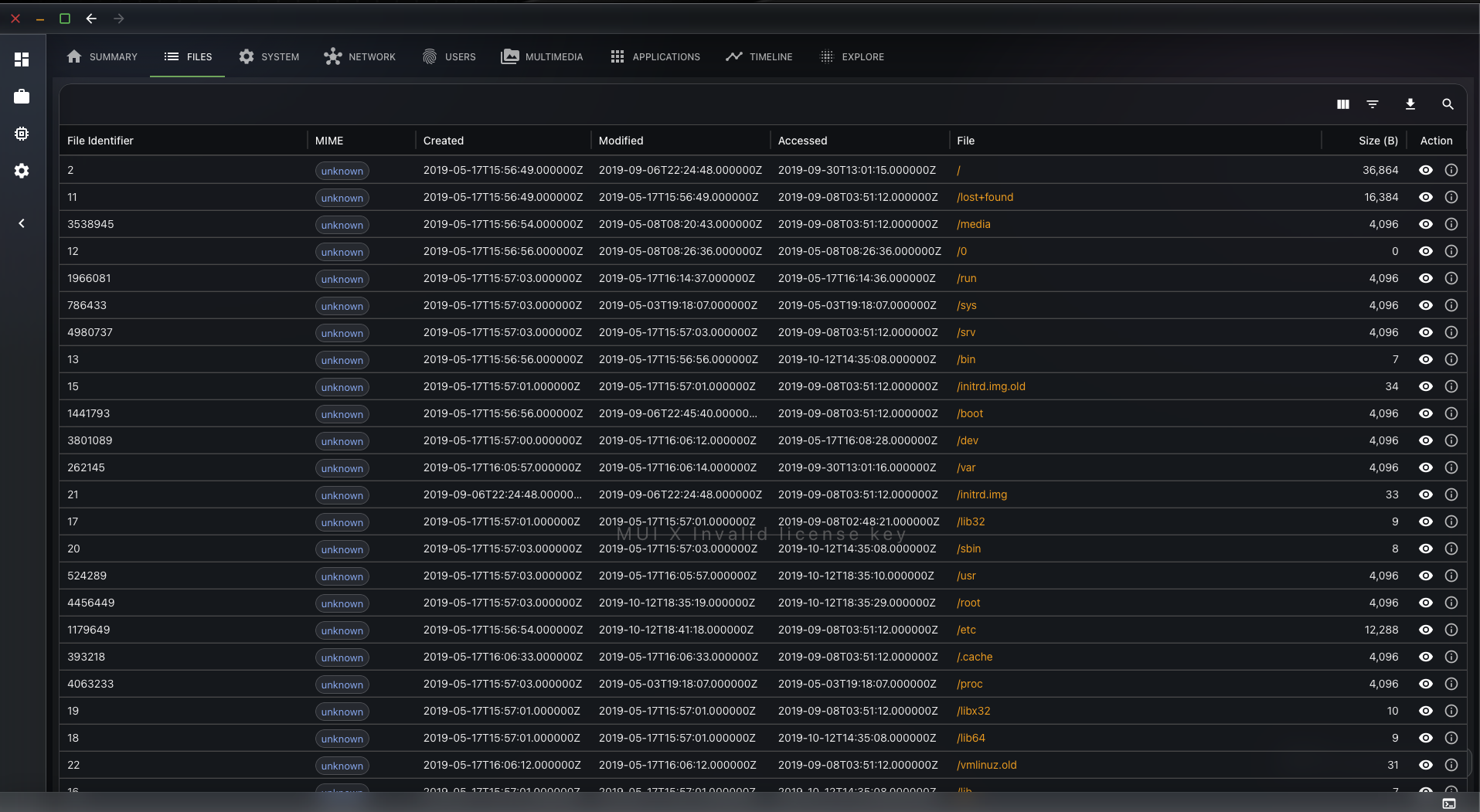Click the columns icon in the table toolbar
Screen dimensions: 1480x812
[x=1343, y=104]
